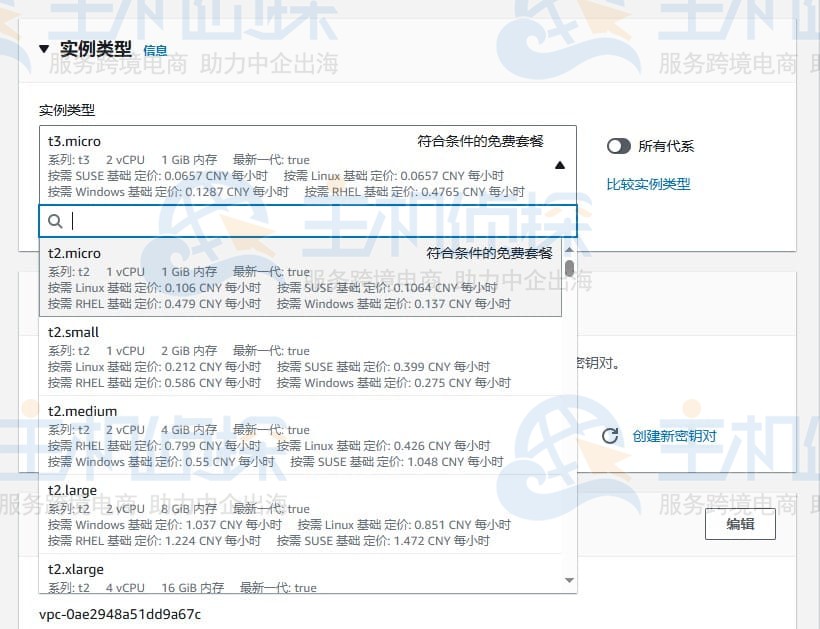Click the up caret to close the instance dropdown

[560, 165]
